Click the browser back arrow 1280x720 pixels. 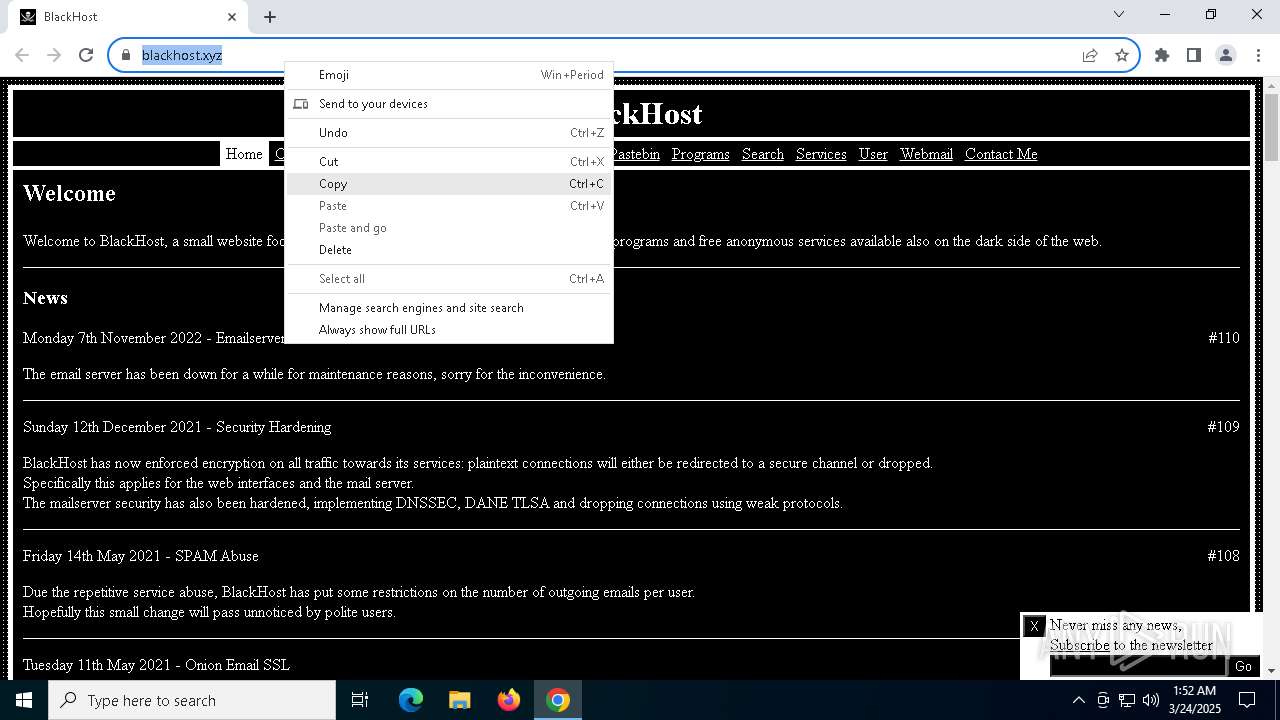(x=22, y=55)
